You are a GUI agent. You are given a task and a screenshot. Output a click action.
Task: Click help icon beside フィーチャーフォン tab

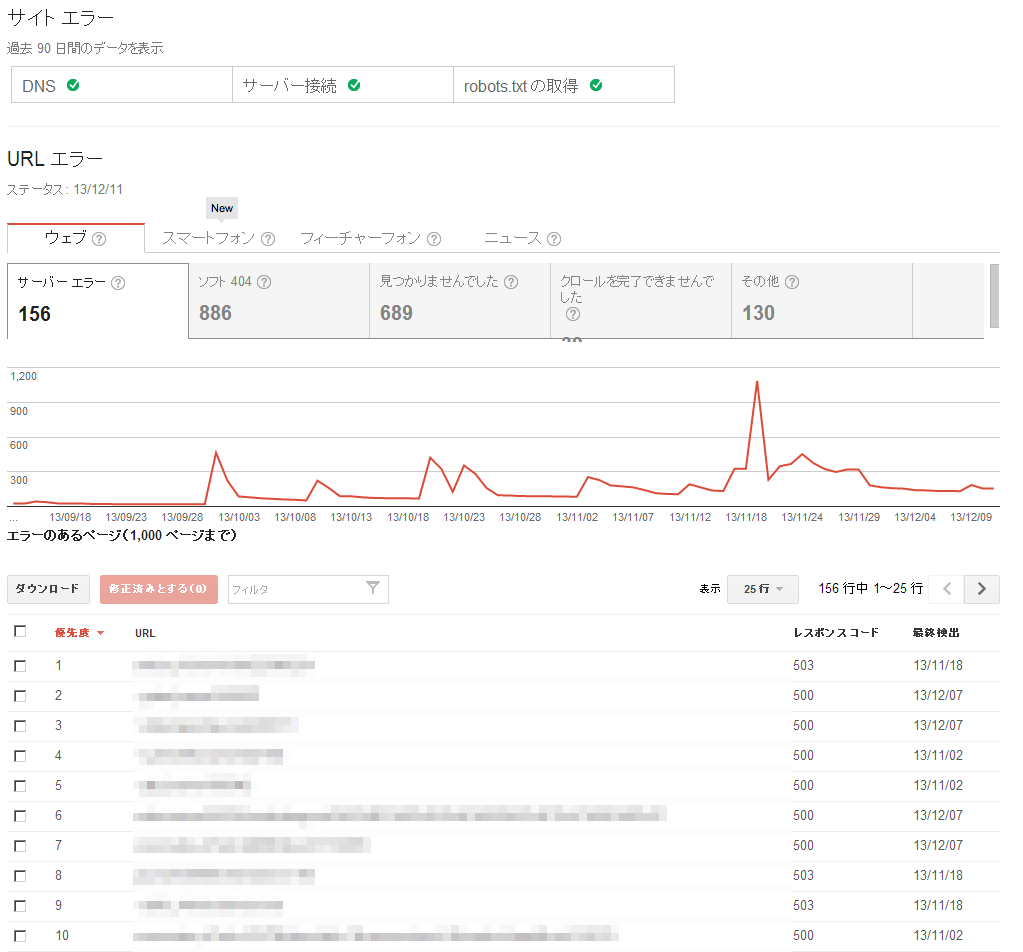point(434,239)
